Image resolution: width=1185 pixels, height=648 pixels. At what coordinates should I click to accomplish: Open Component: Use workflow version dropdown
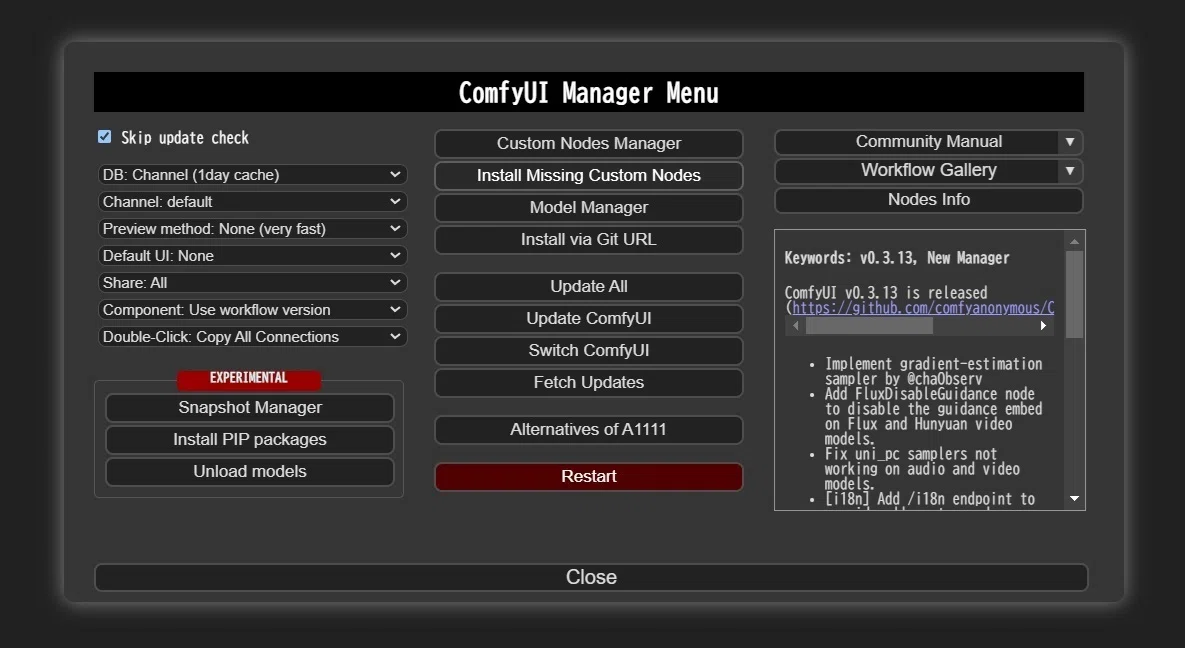pos(252,310)
